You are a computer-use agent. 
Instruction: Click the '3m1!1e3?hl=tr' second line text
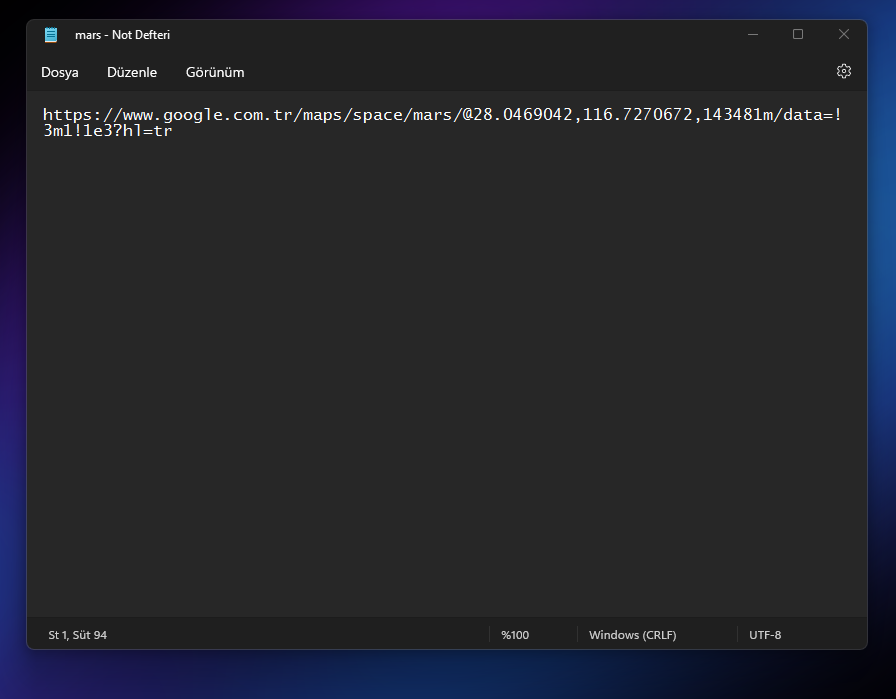[108, 131]
